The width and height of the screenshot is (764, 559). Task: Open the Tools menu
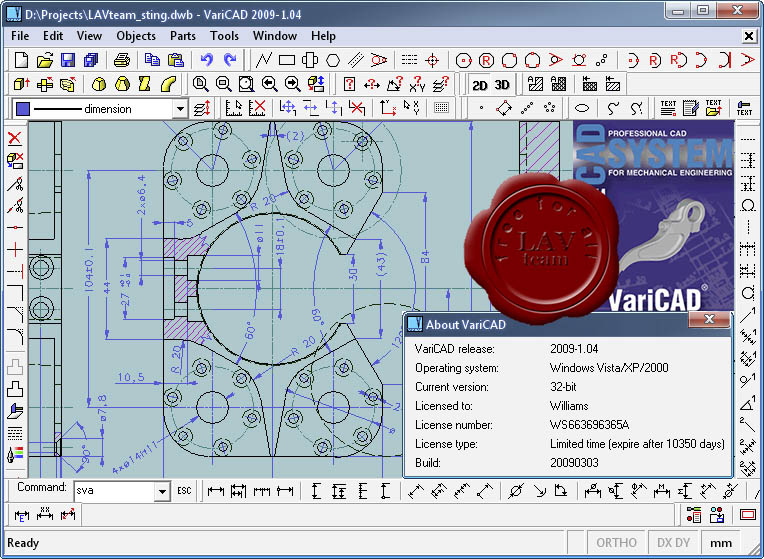[224, 36]
